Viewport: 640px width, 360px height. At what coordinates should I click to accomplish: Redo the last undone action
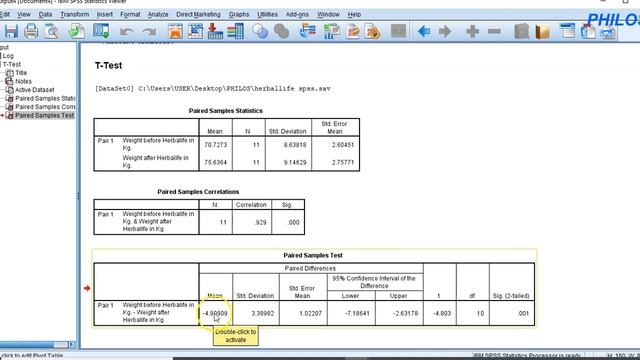click(x=149, y=31)
